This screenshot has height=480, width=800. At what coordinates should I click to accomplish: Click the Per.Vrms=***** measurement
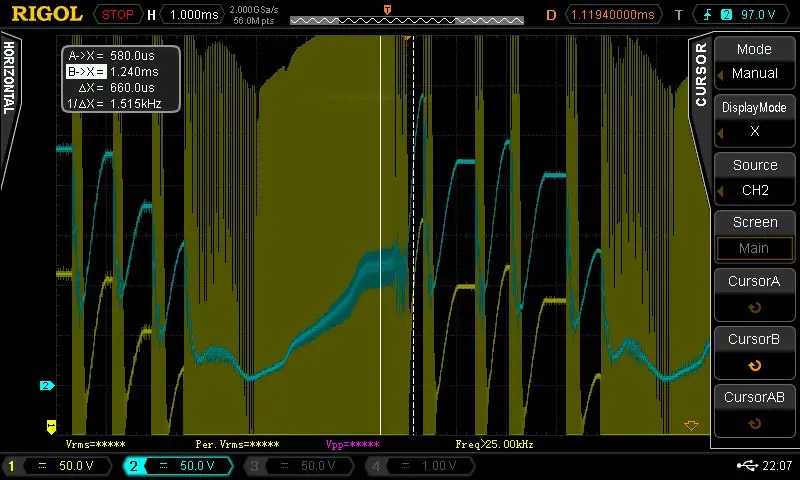tap(237, 444)
